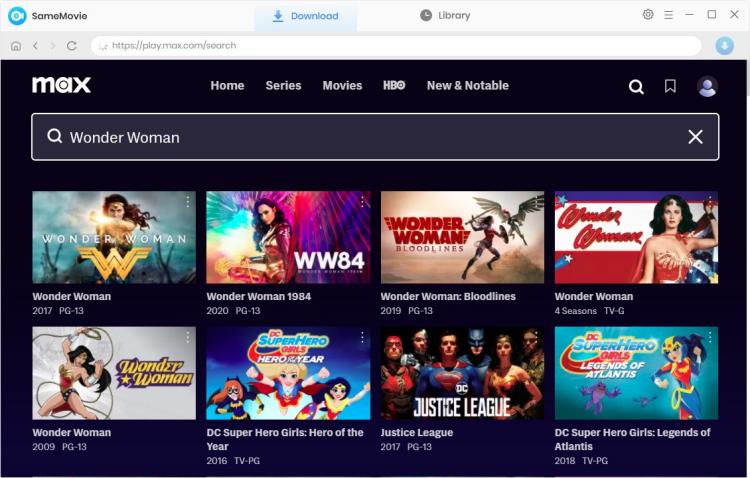
Task: Open the HBO hub
Action: tap(394, 85)
